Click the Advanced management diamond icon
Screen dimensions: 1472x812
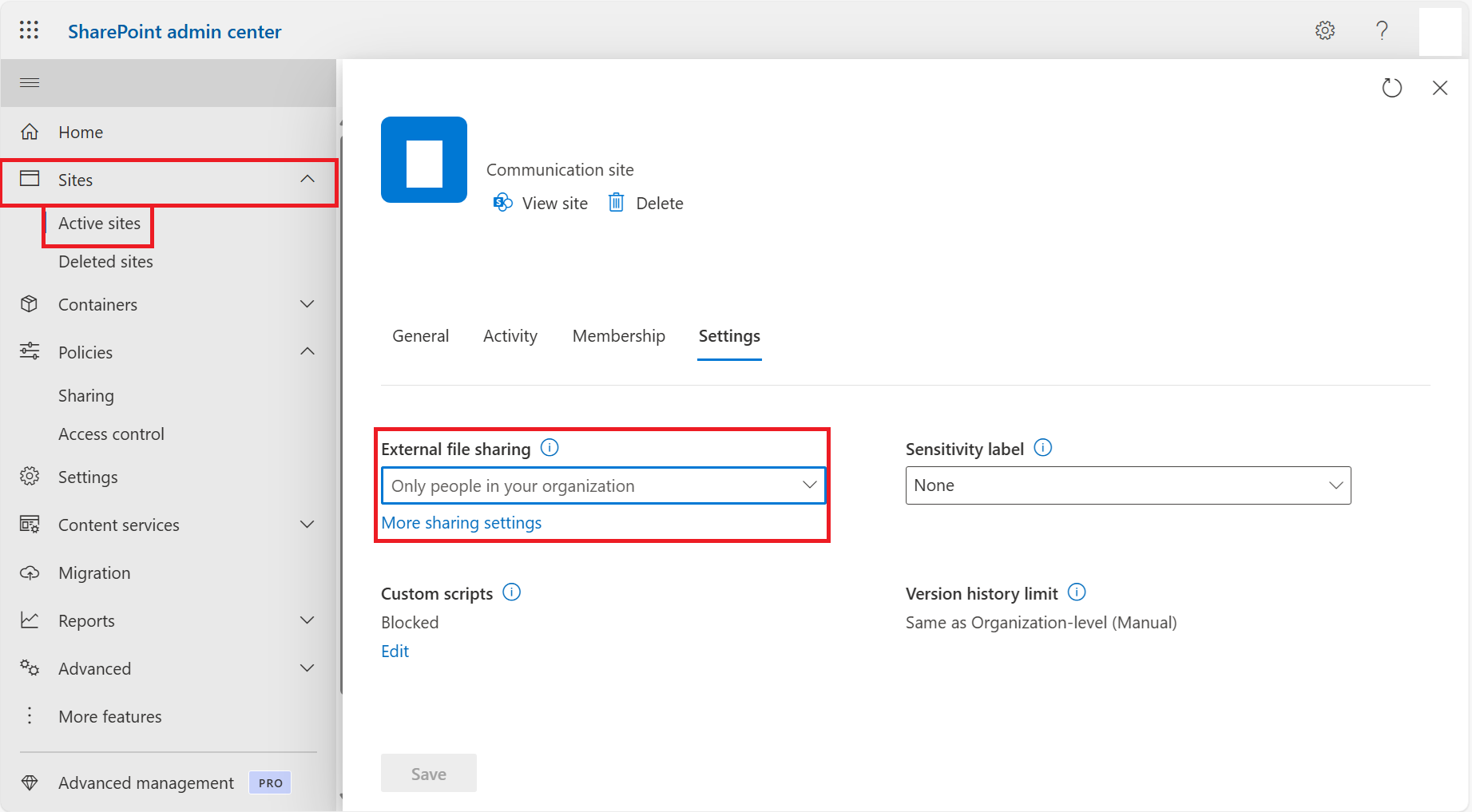30,782
